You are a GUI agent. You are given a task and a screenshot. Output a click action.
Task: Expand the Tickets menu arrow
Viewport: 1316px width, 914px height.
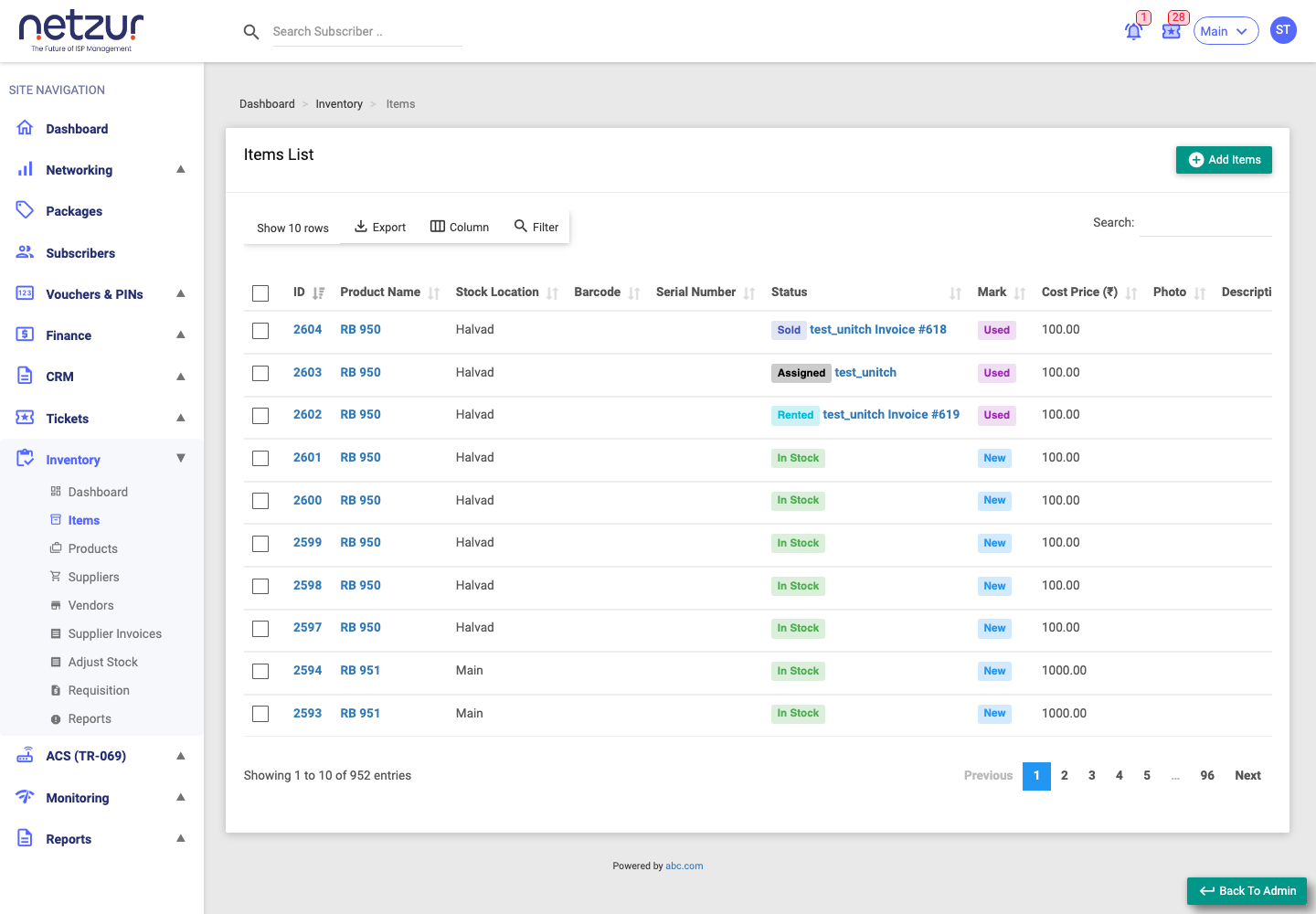coord(181,418)
